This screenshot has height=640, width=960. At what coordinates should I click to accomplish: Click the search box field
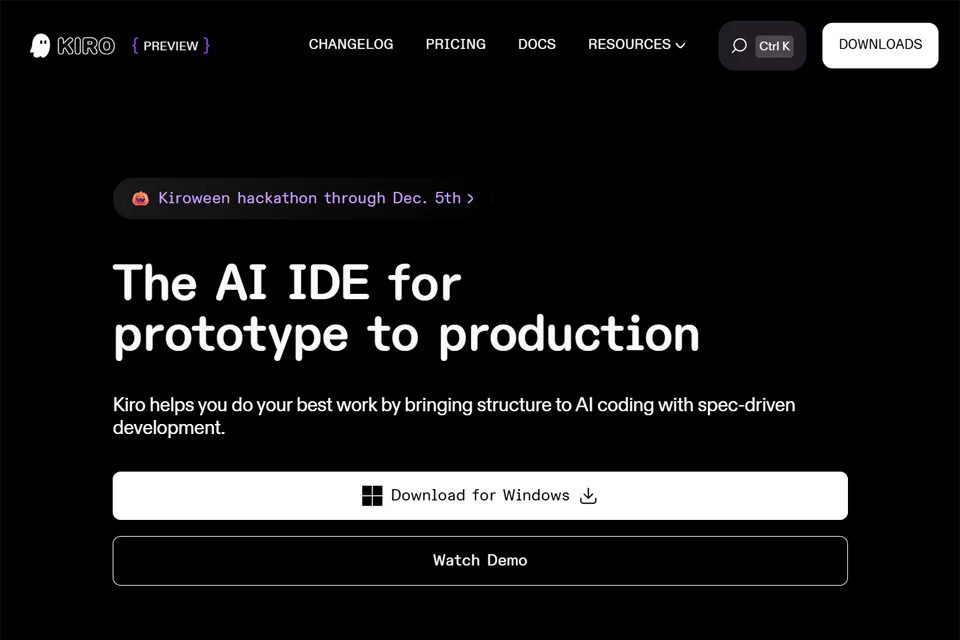coord(762,46)
